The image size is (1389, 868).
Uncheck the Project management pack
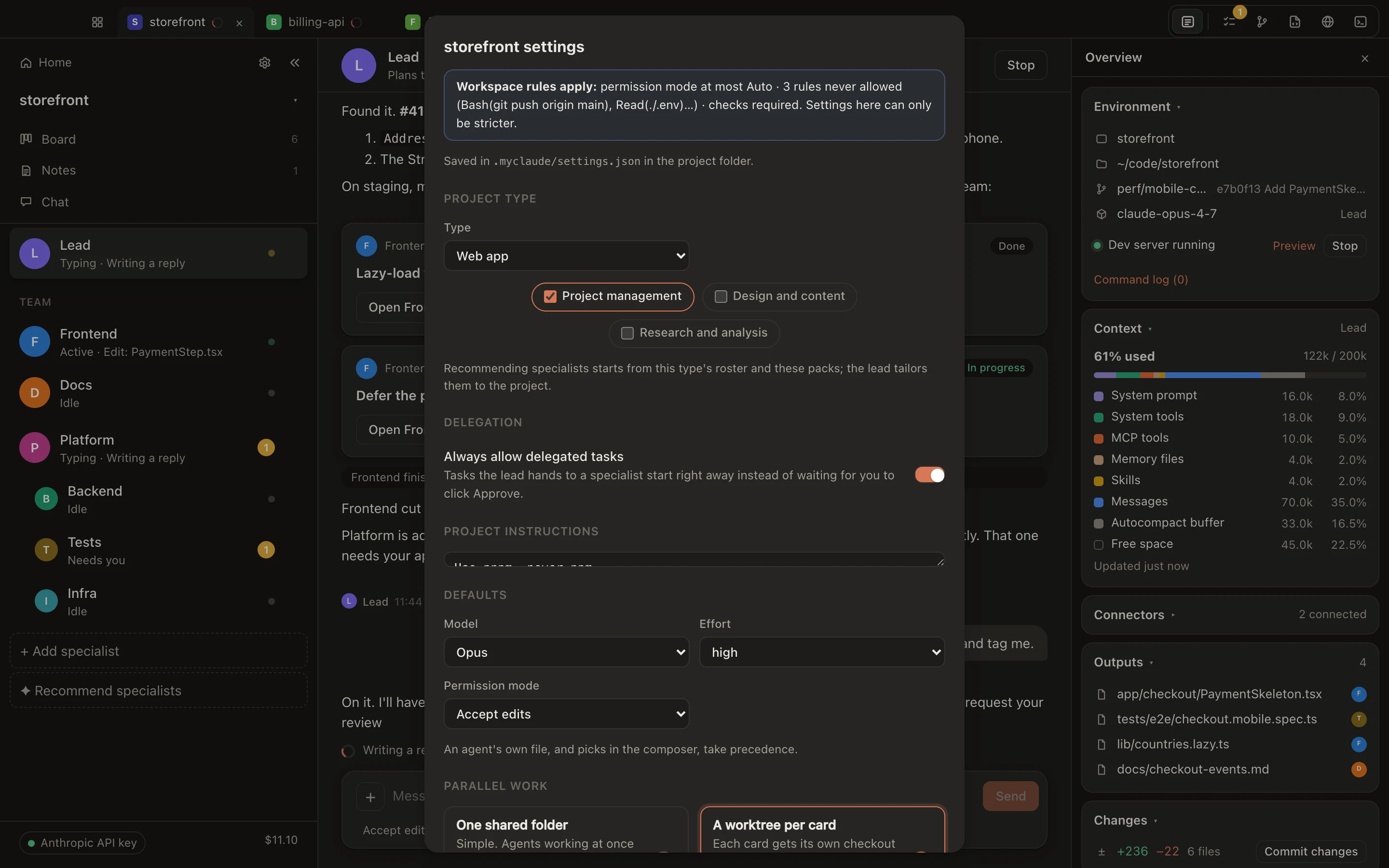(x=613, y=296)
